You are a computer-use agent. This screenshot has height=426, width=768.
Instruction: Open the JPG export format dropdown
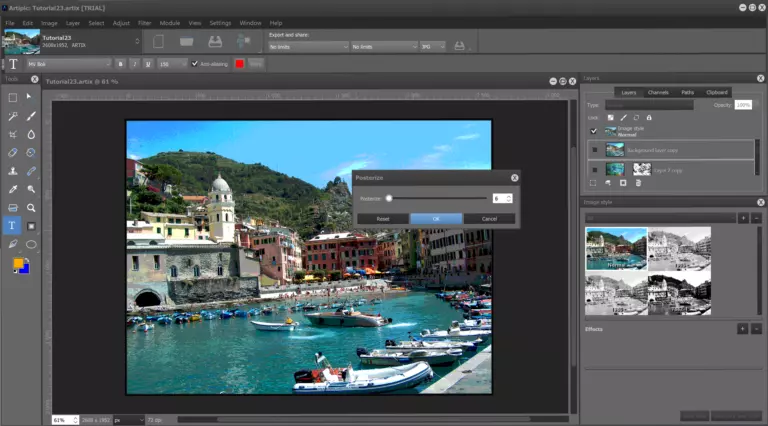[434, 46]
